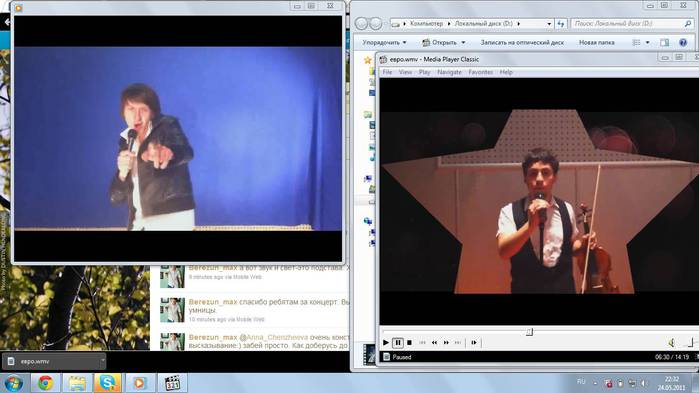Expand the Упорядочить dropdown

pos(384,42)
